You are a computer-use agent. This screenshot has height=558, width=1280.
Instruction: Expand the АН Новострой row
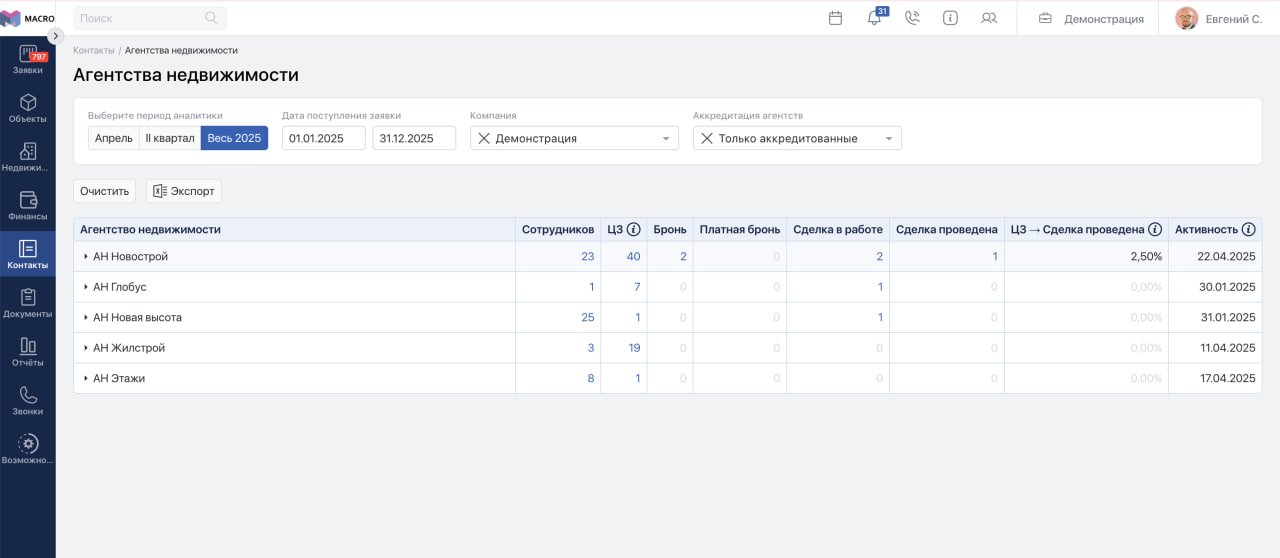pyautogui.click(x=86, y=257)
